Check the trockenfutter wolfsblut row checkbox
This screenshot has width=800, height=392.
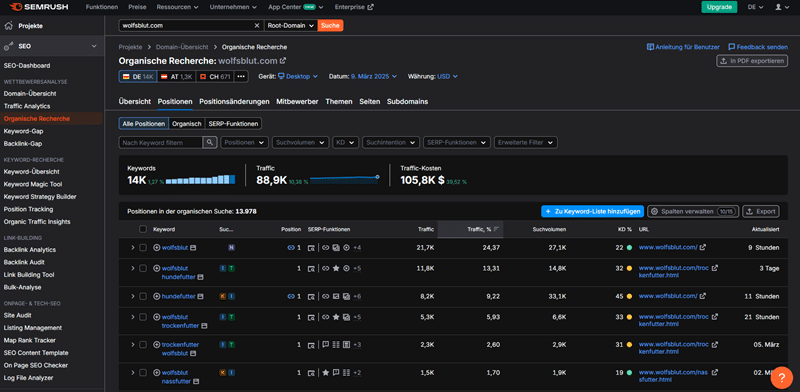click(x=143, y=345)
